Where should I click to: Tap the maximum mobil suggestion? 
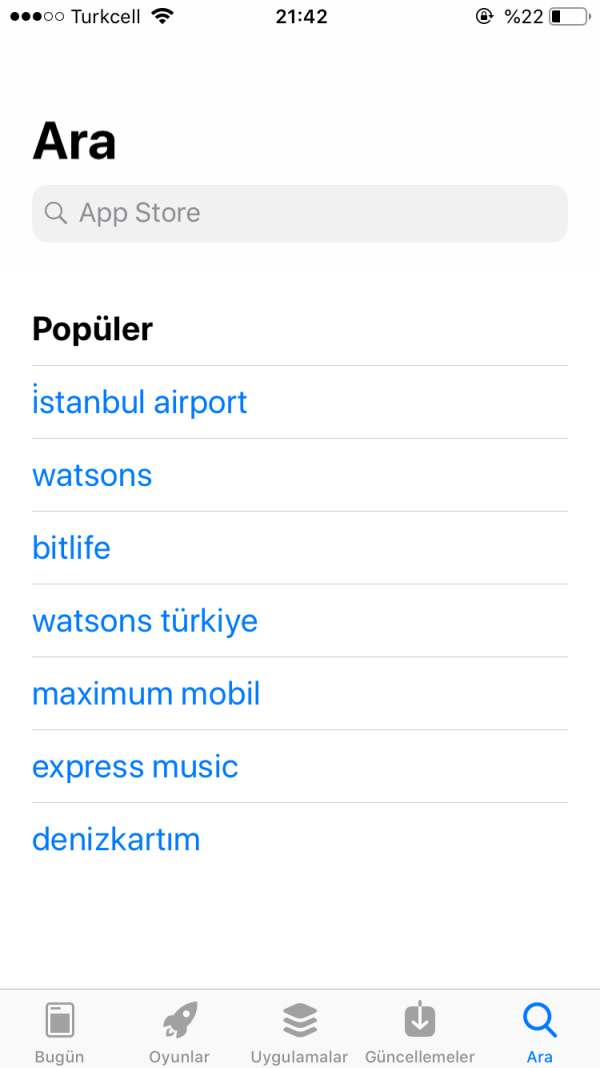tap(146, 694)
